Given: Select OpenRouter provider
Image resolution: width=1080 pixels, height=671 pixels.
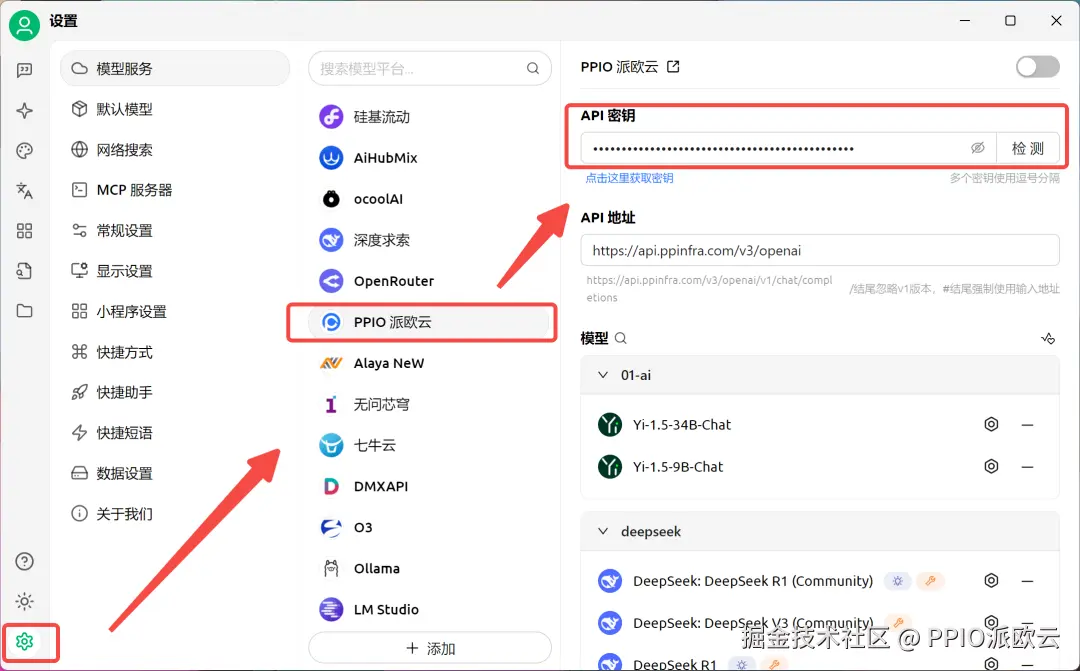Looking at the screenshot, I should 430,281.
